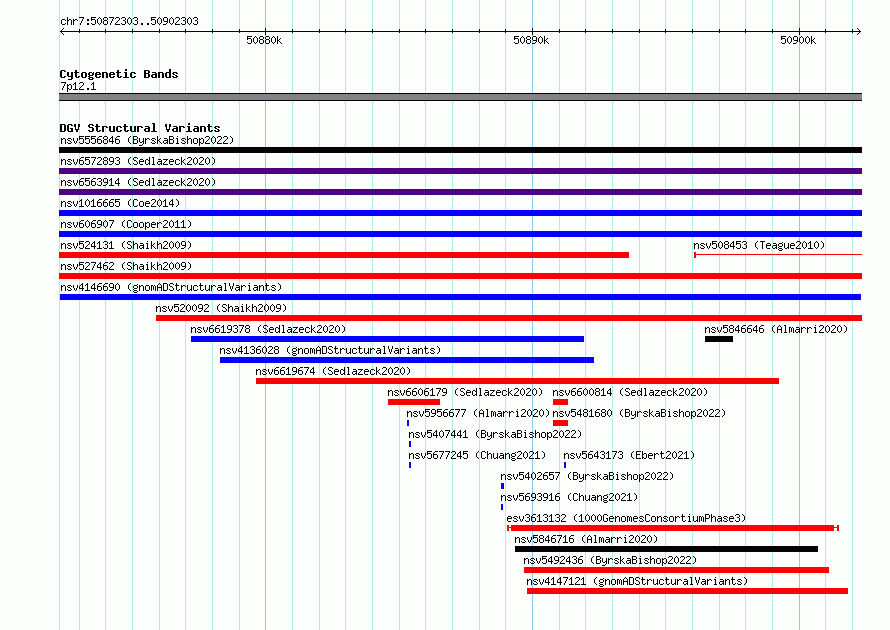Select the small red nsv6600814 bar
Image resolution: width=890 pixels, height=630 pixels.
(560, 402)
